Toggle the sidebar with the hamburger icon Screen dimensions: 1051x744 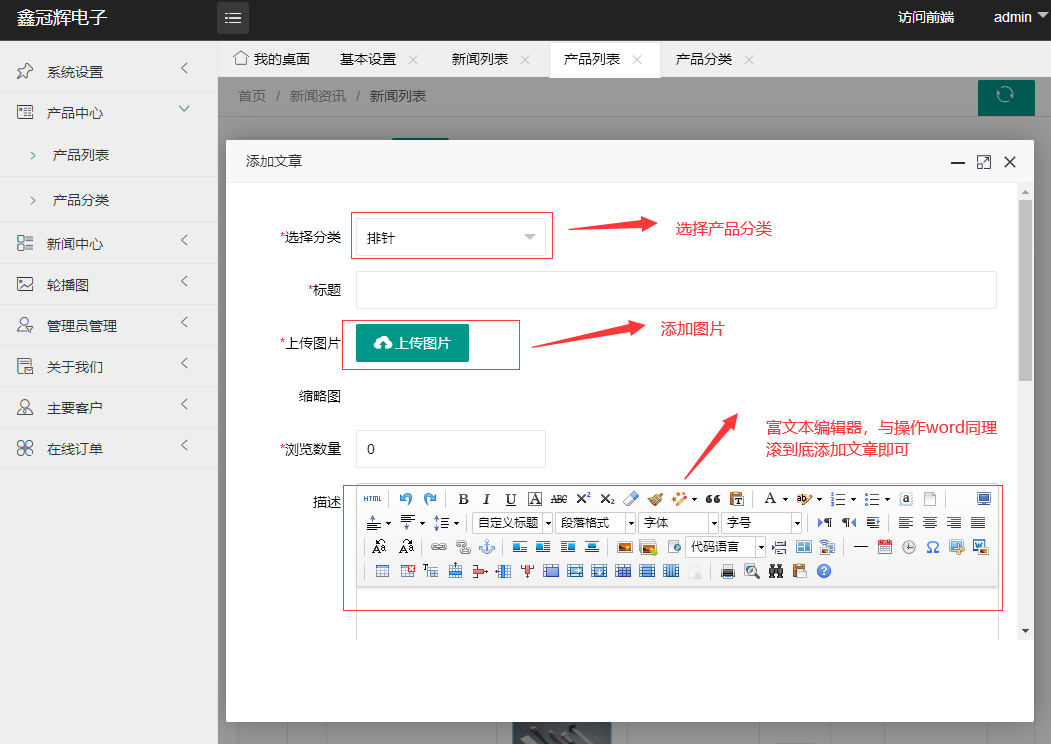(x=233, y=18)
